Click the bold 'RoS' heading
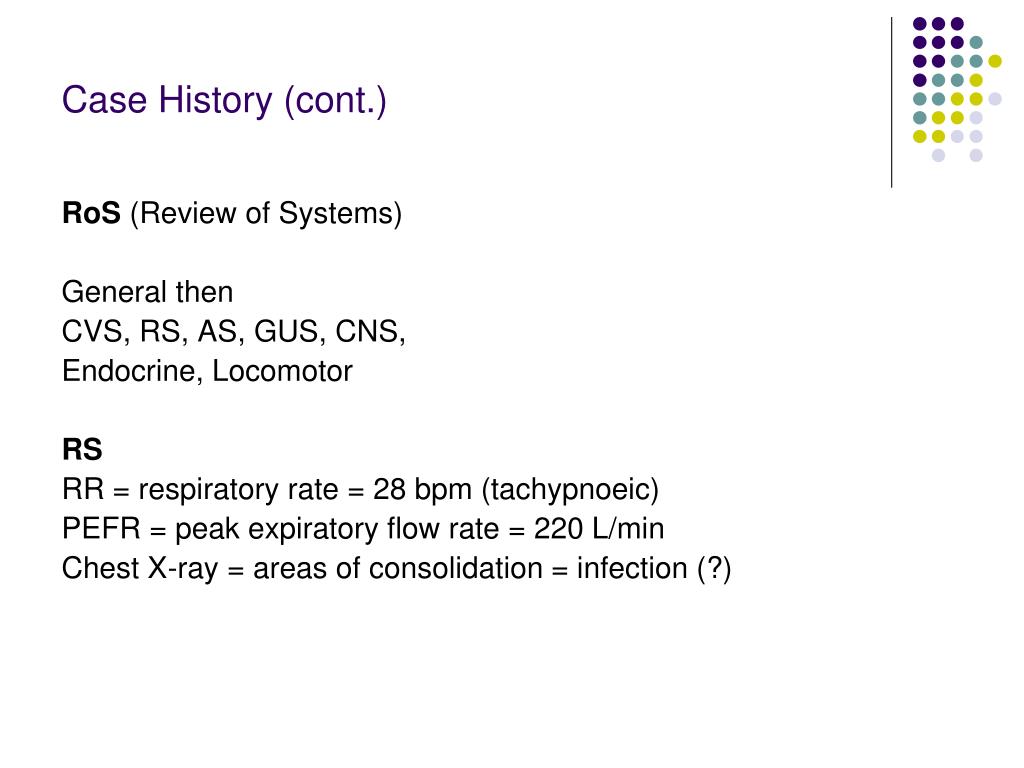 click(x=91, y=213)
